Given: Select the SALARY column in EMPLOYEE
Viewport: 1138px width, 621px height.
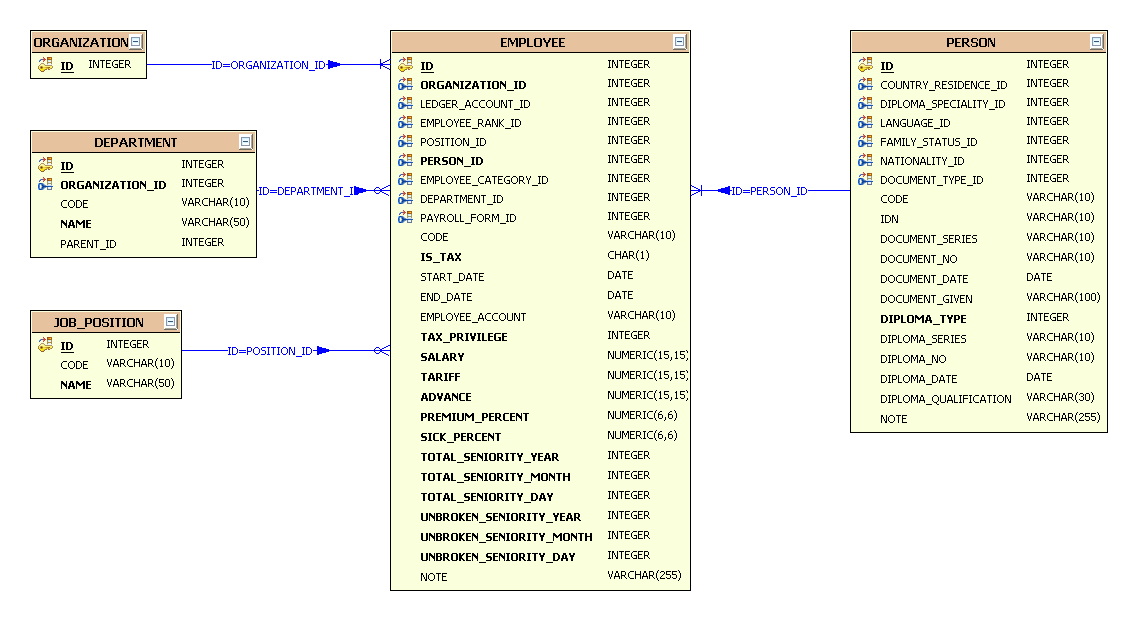Looking at the screenshot, I should (x=442, y=357).
